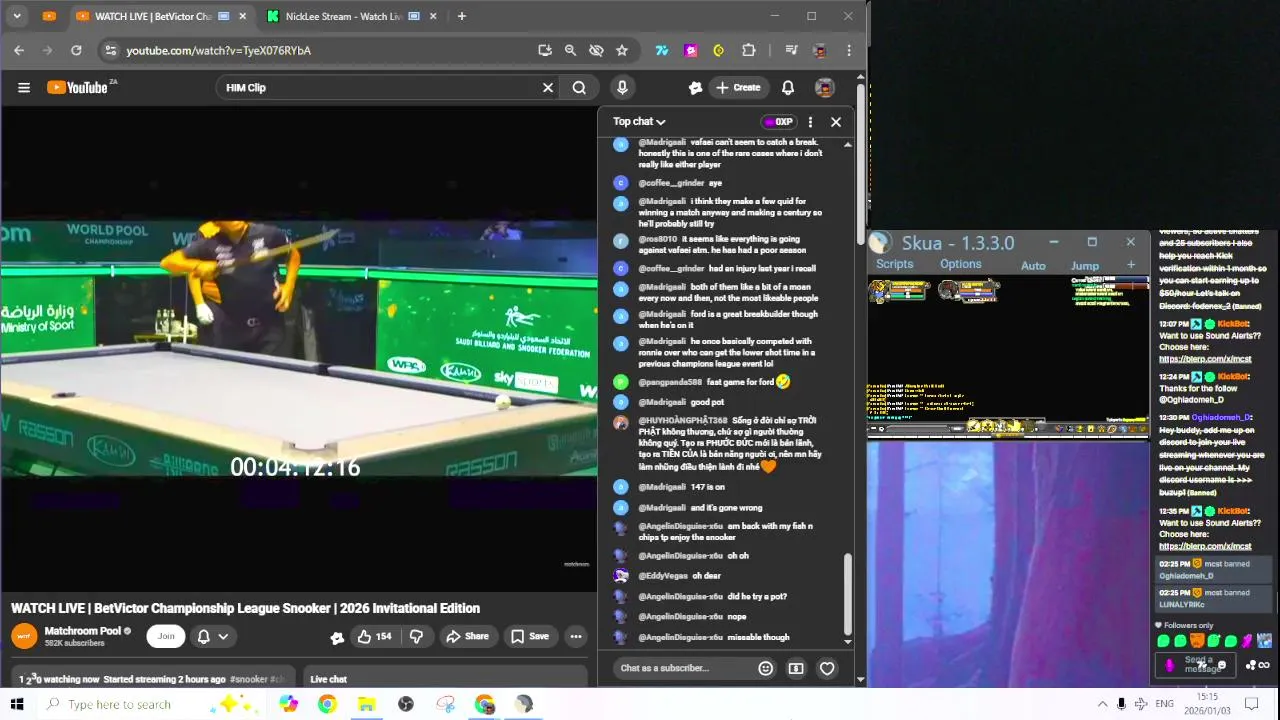The width and height of the screenshot is (1280, 720).
Task: Dislike the video with thumbs down
Action: pyautogui.click(x=416, y=636)
